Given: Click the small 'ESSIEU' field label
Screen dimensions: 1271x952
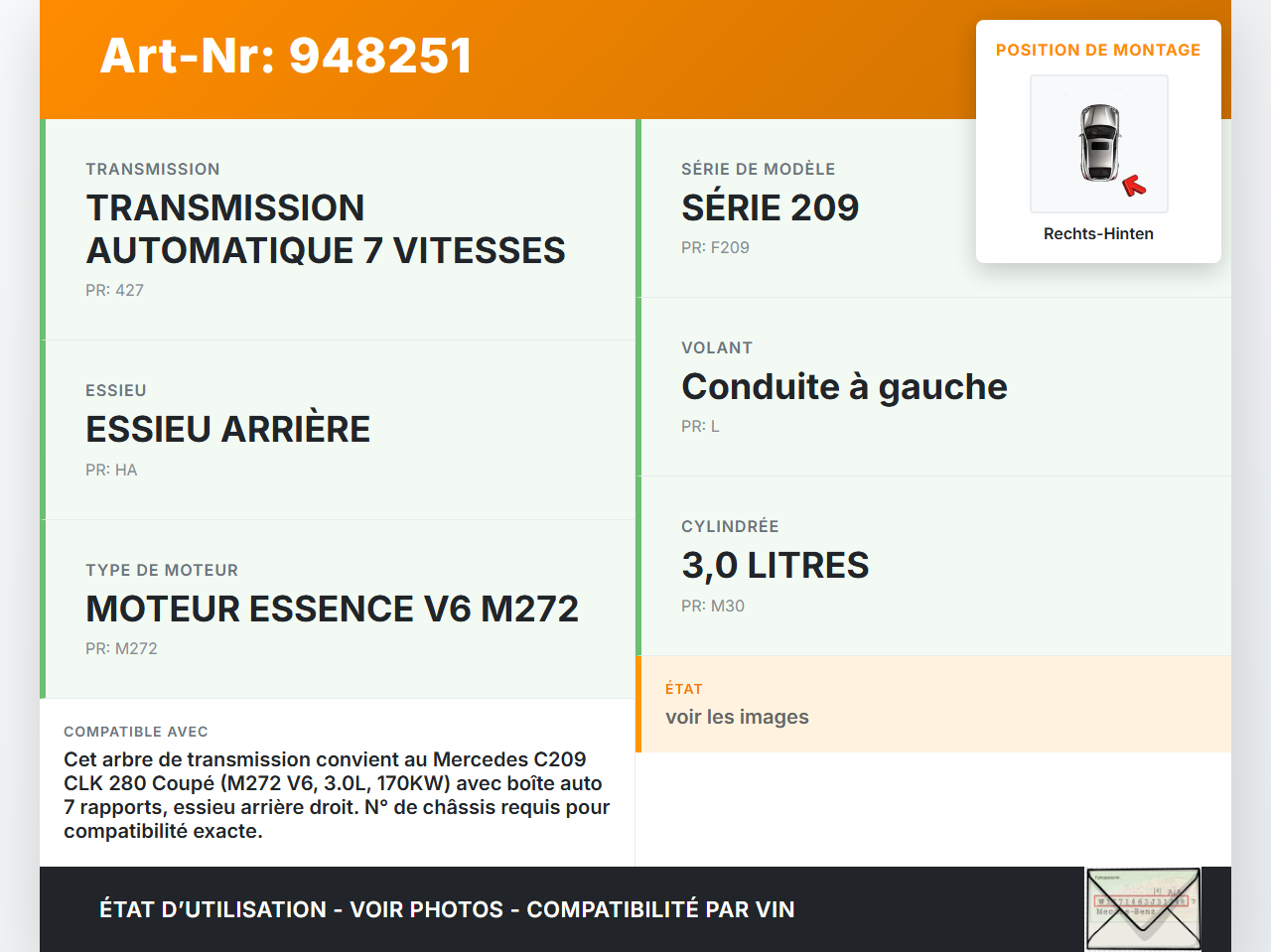Looking at the screenshot, I should pyautogui.click(x=116, y=390).
